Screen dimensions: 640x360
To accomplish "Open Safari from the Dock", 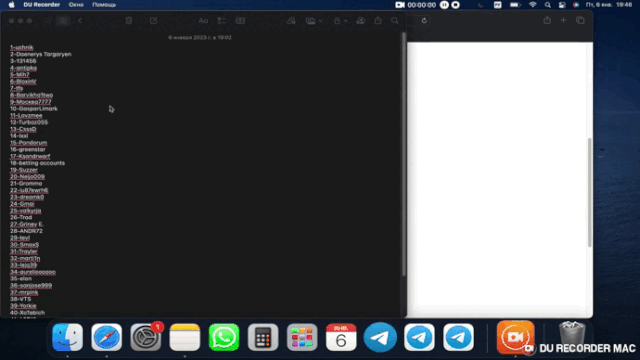I will pyautogui.click(x=107, y=337).
